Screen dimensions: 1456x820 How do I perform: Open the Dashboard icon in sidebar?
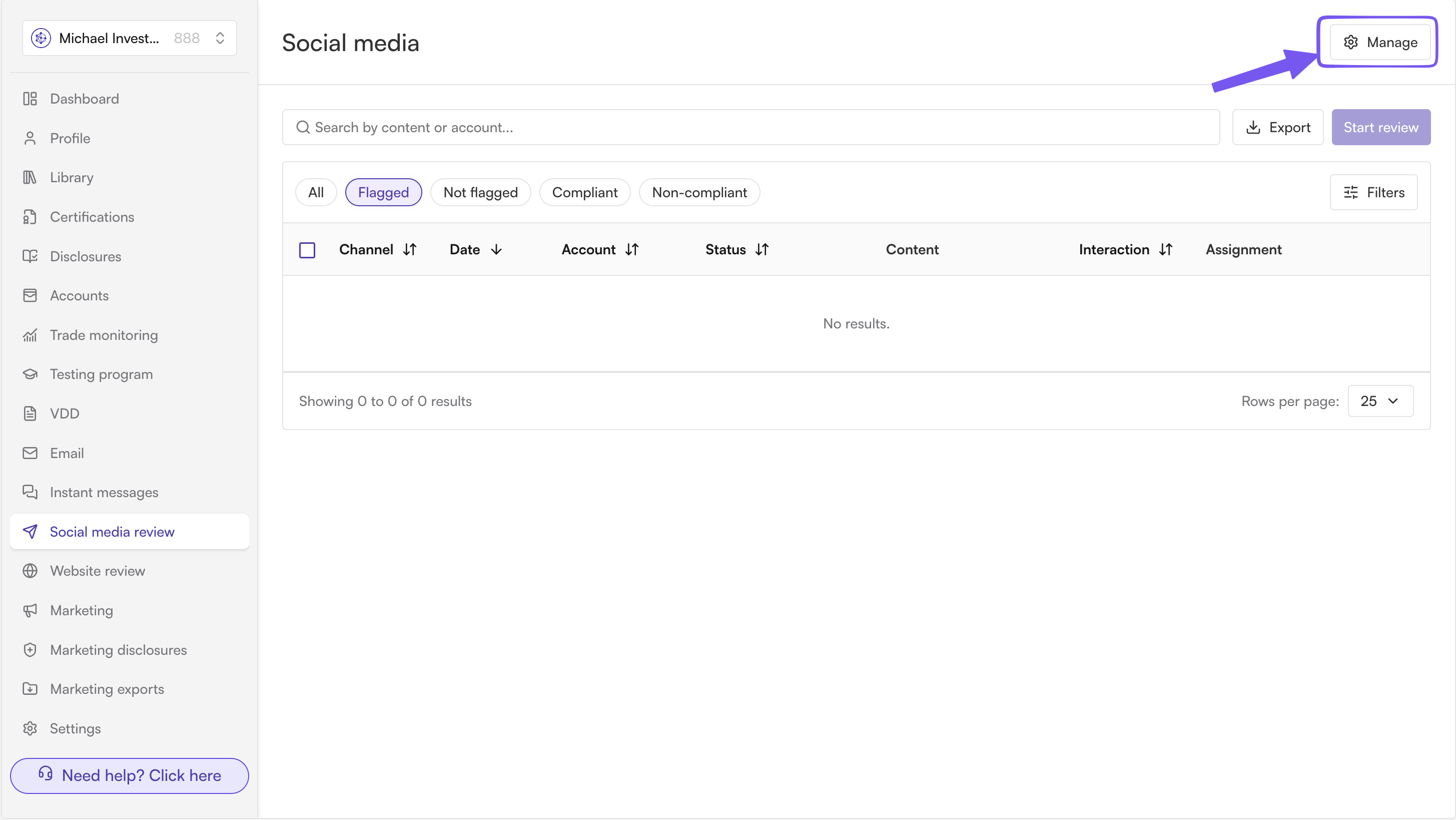(30, 99)
